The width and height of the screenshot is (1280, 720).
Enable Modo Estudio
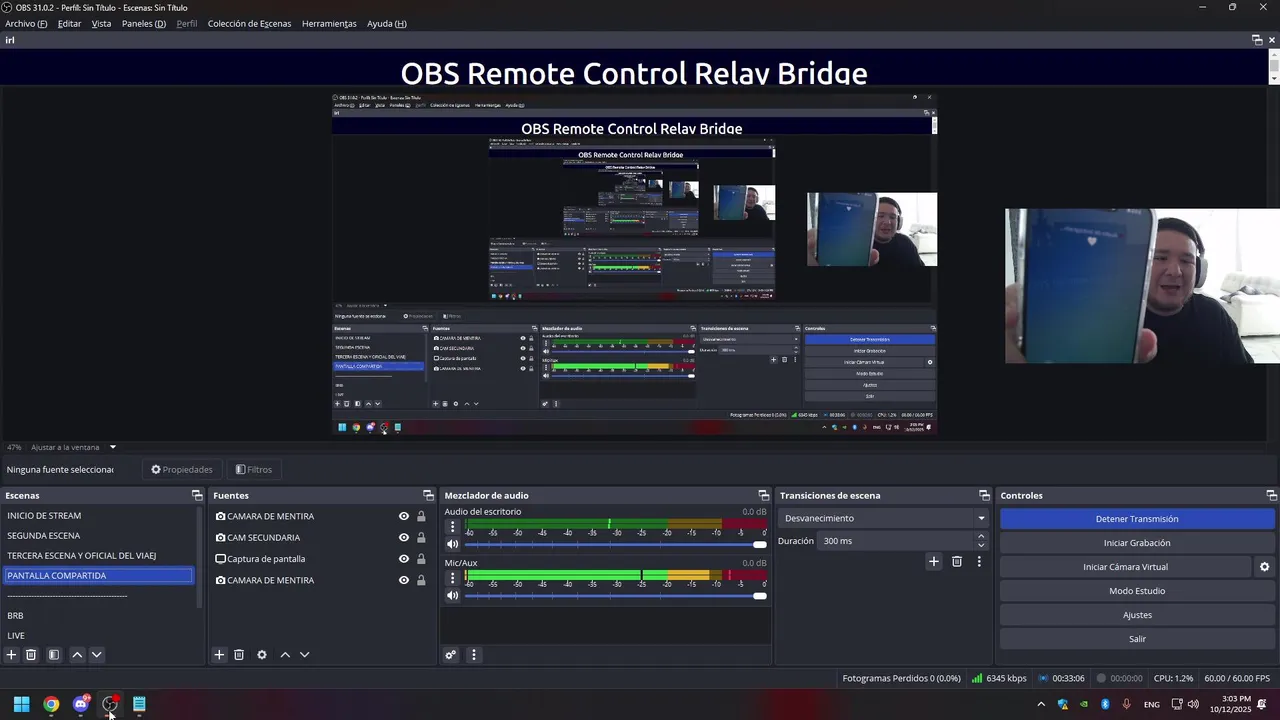point(1137,591)
